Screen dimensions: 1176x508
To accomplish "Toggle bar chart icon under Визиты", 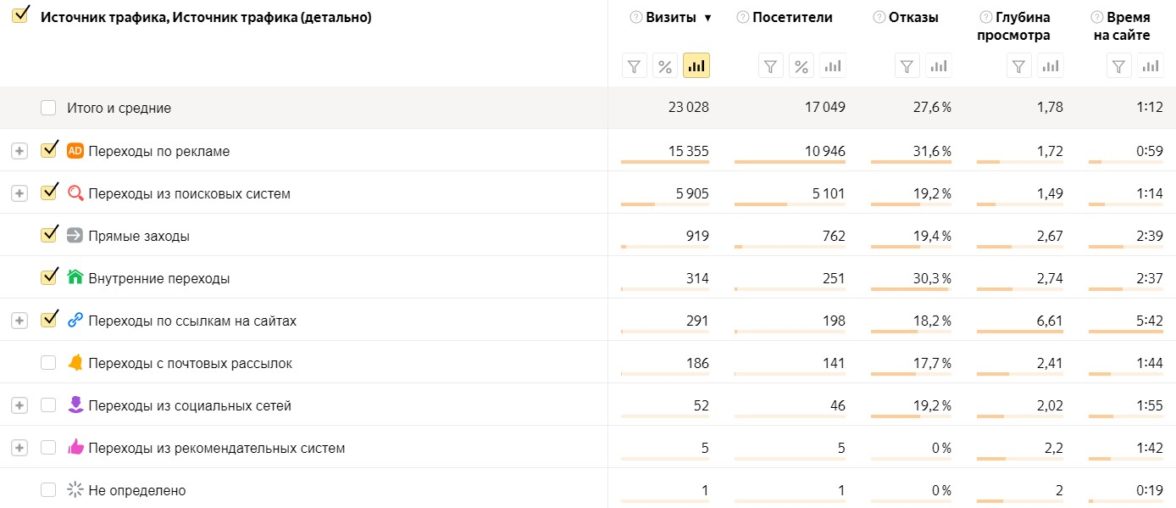I will [696, 66].
